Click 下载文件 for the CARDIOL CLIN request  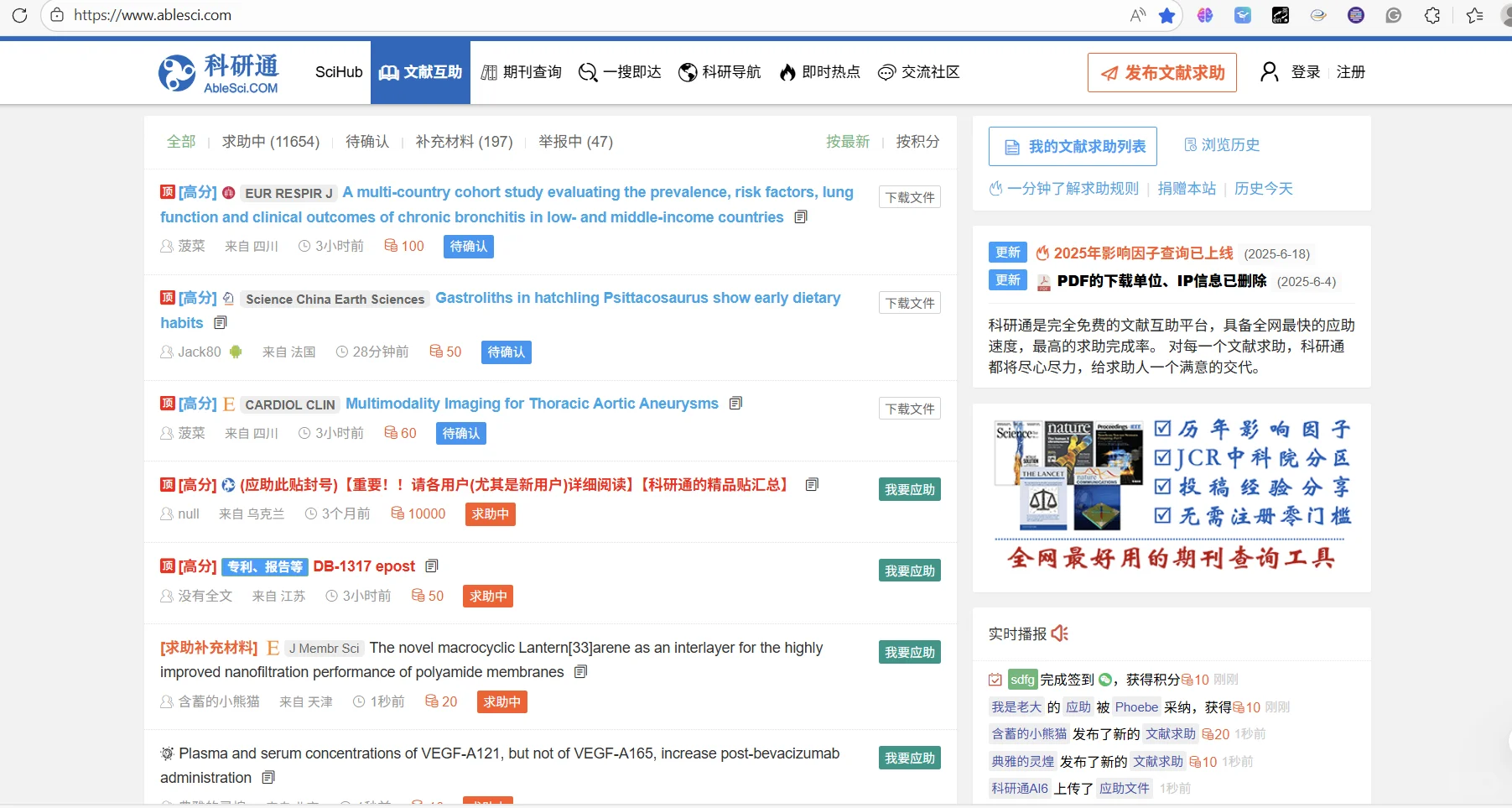910,409
